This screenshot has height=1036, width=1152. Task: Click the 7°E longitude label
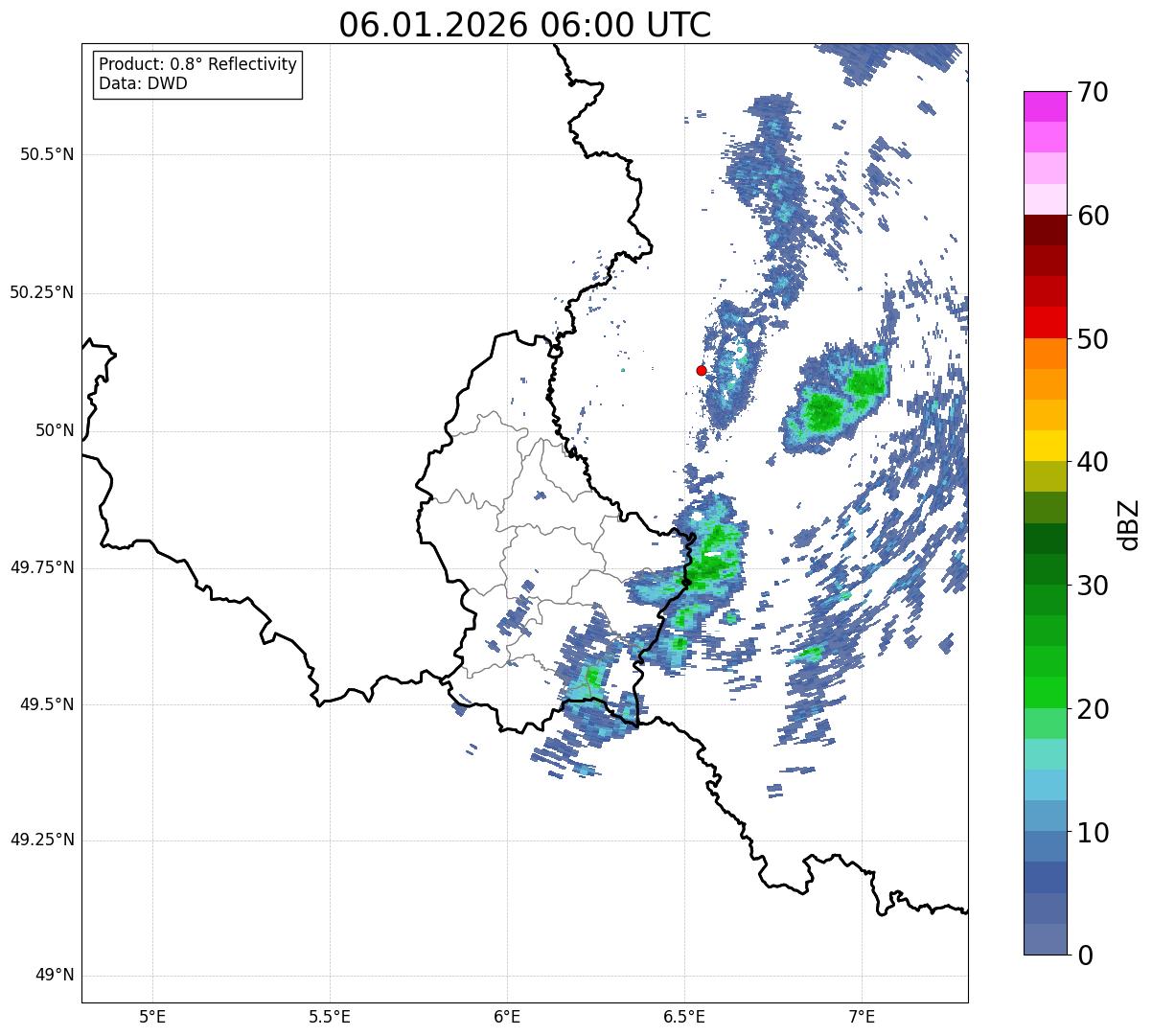pyautogui.click(x=862, y=1017)
